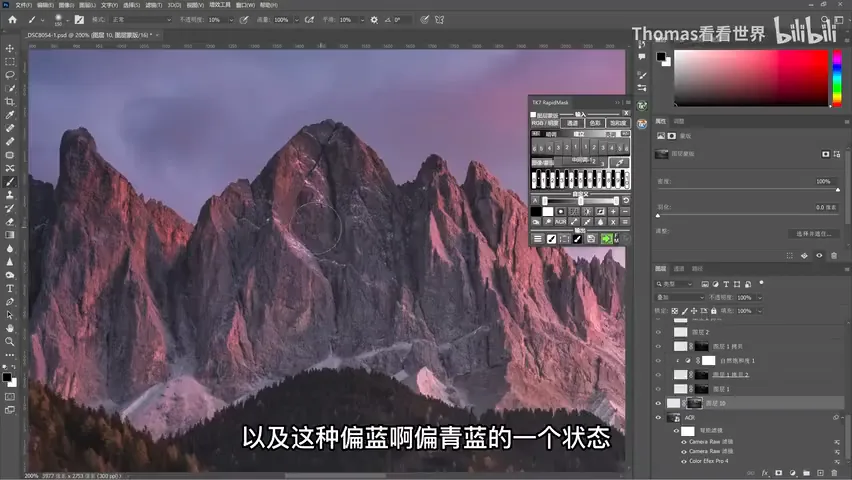Lock all attributes padlock icon
The height and width of the screenshot is (480, 852).
[713, 311]
